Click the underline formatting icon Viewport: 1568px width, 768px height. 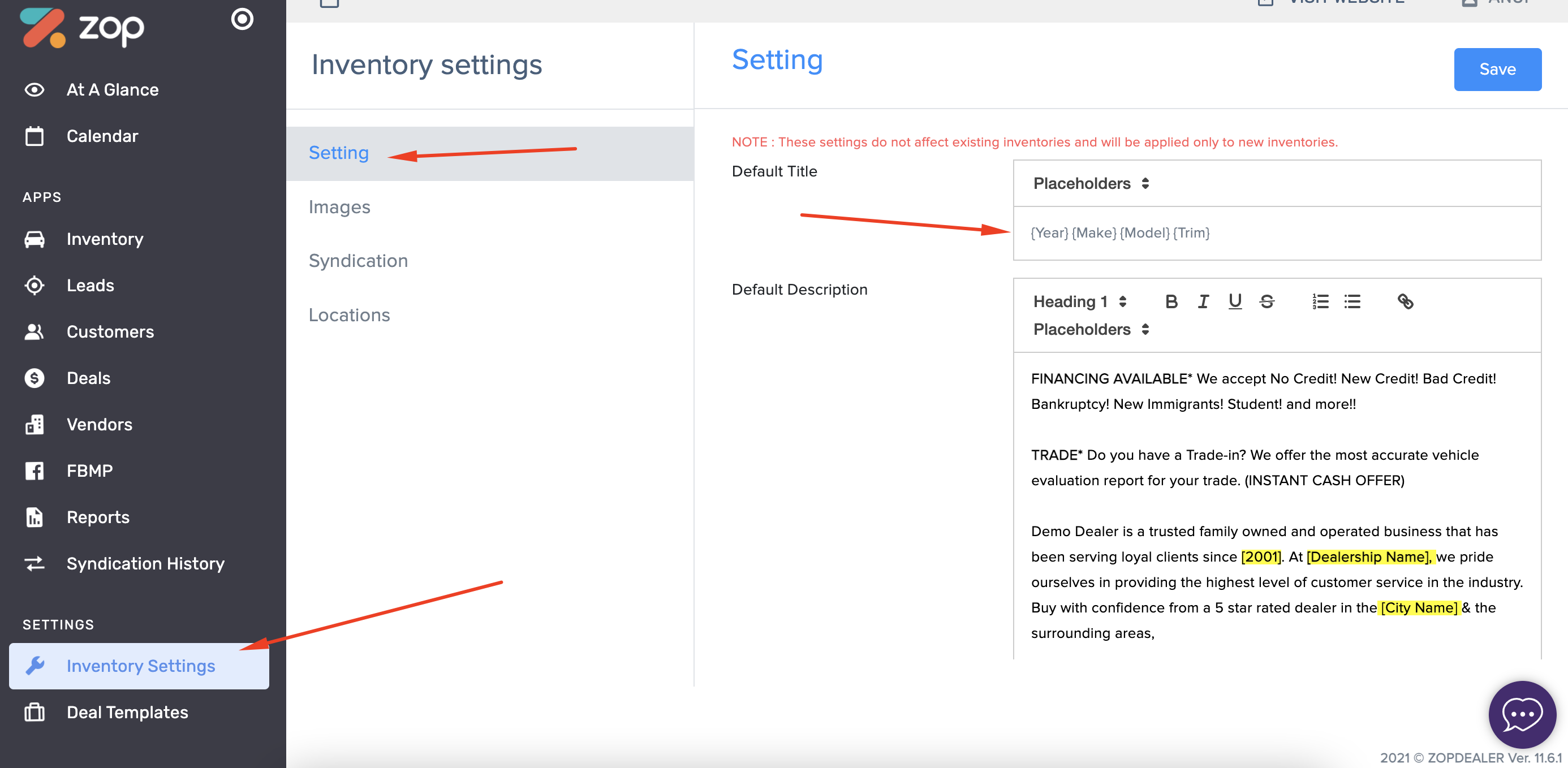point(1234,301)
